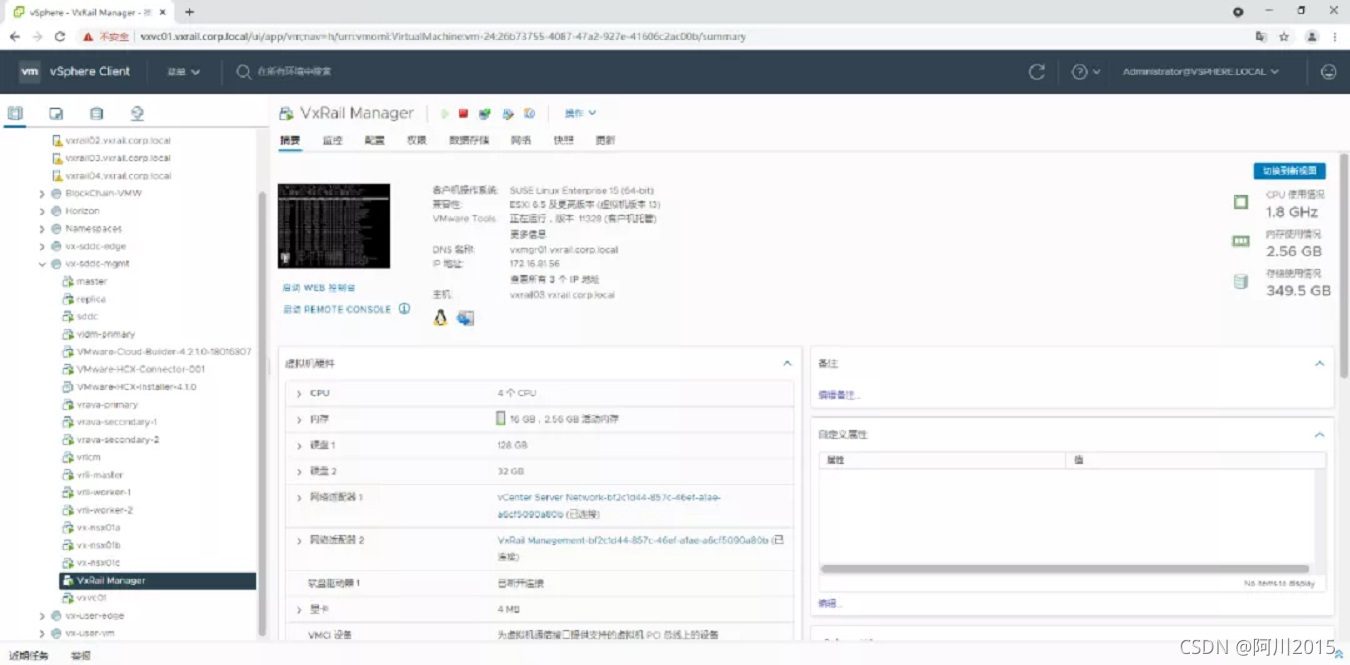1350x665 pixels.
Task: Click the red power off VM icon
Action: pyautogui.click(x=463, y=114)
